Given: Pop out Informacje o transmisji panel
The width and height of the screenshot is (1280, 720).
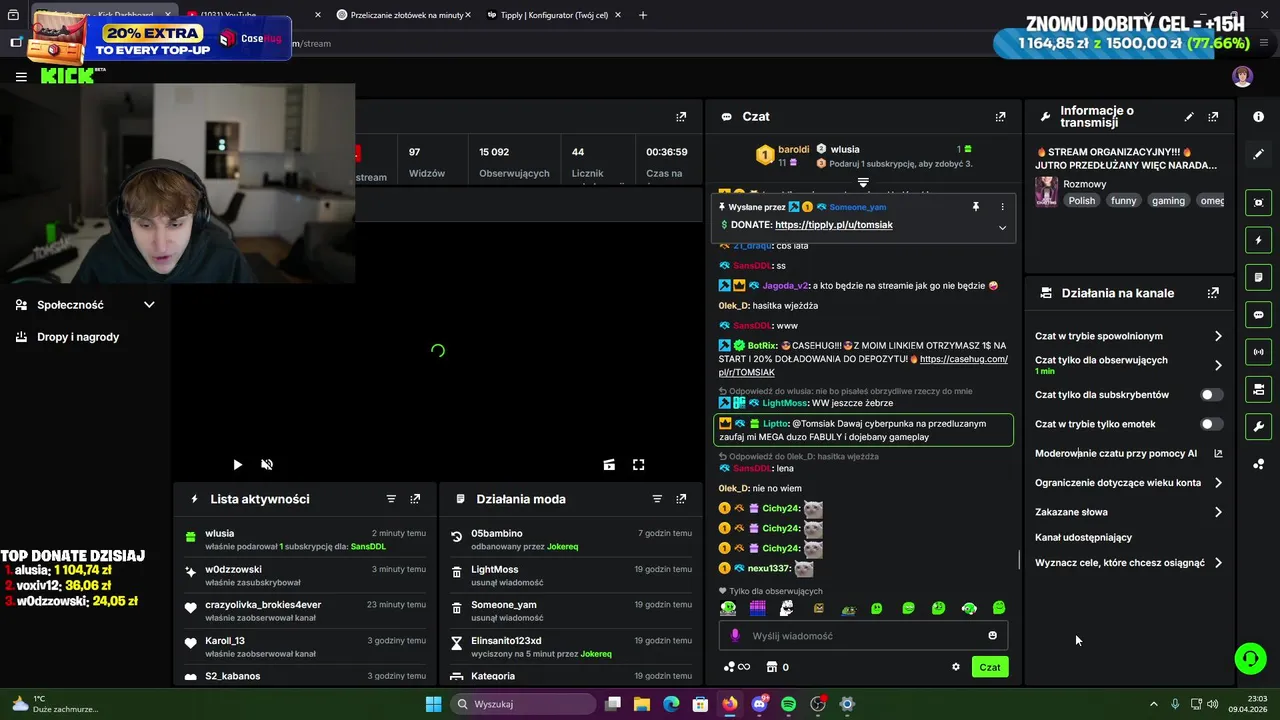Looking at the screenshot, I should coord(1213,117).
